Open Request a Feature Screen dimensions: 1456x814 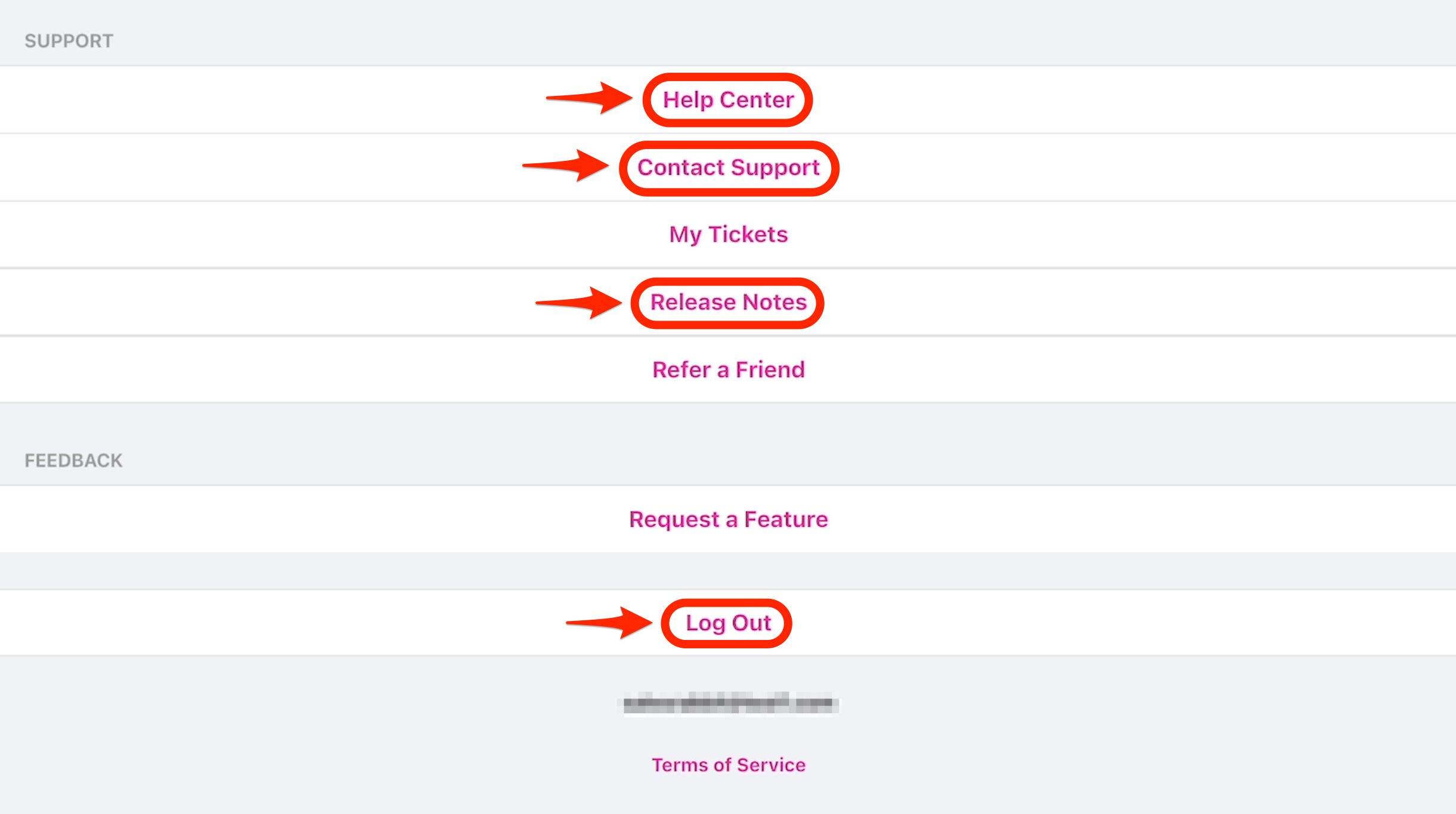pyautogui.click(x=728, y=520)
